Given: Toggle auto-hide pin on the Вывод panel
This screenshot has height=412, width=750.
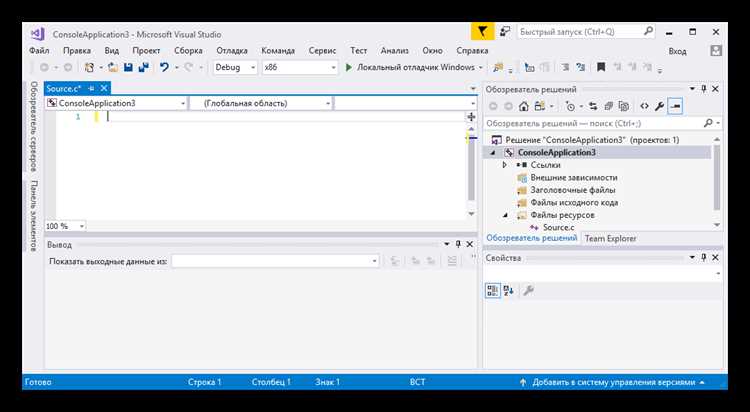Looking at the screenshot, I should coord(458,244).
